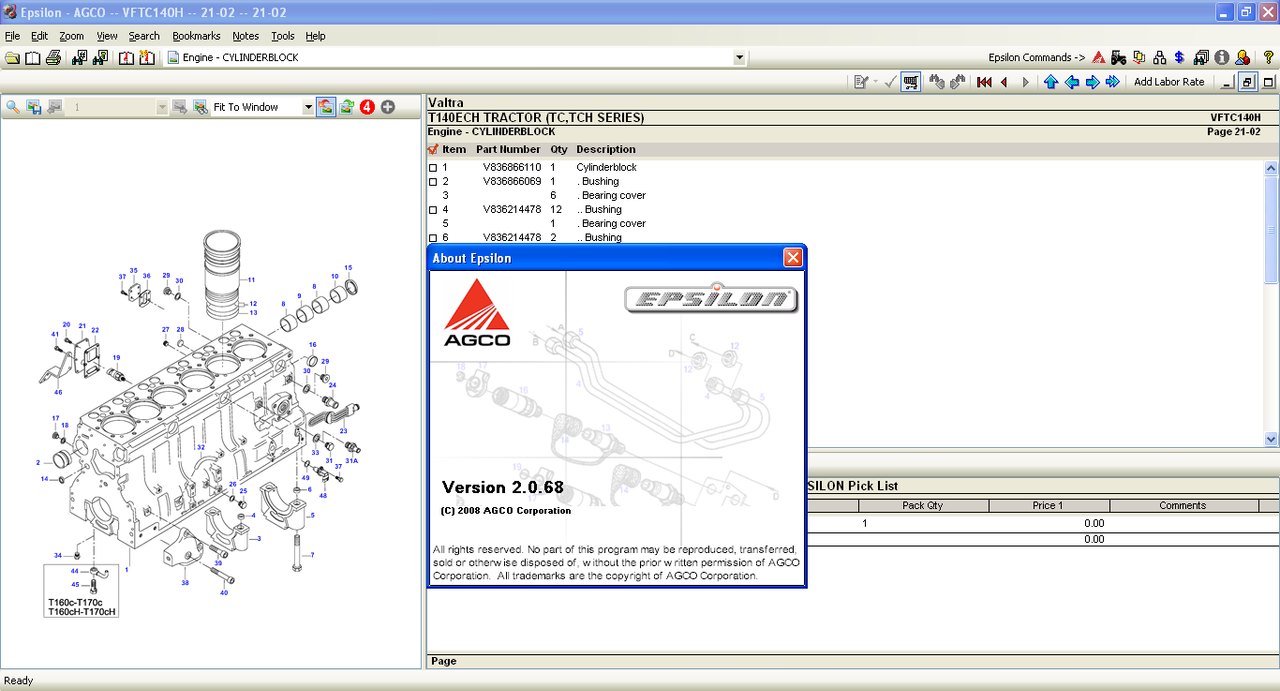
Task: Click the printer icon
Action: click(x=54, y=58)
